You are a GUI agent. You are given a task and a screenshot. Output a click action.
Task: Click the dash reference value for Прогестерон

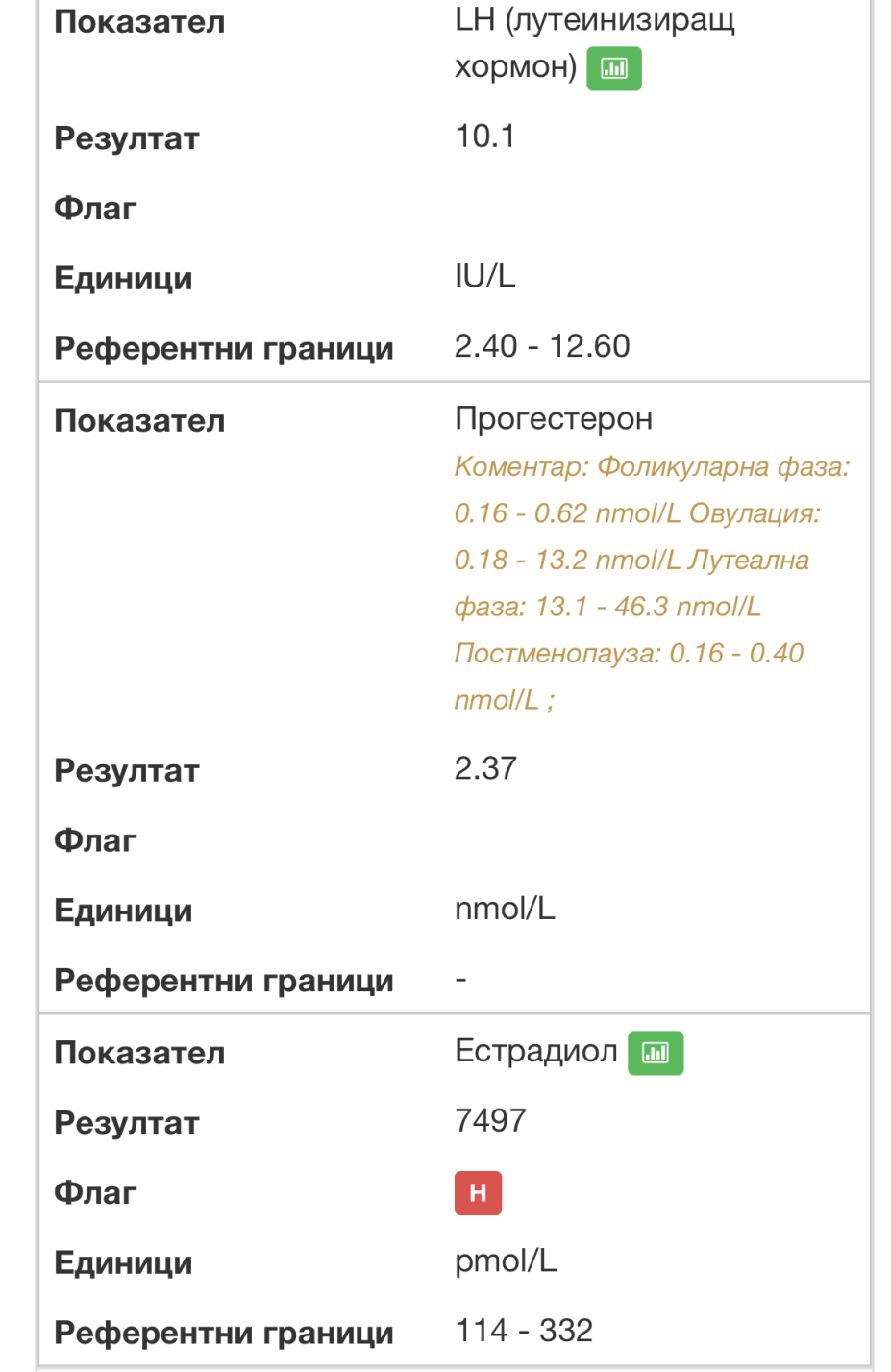click(461, 980)
